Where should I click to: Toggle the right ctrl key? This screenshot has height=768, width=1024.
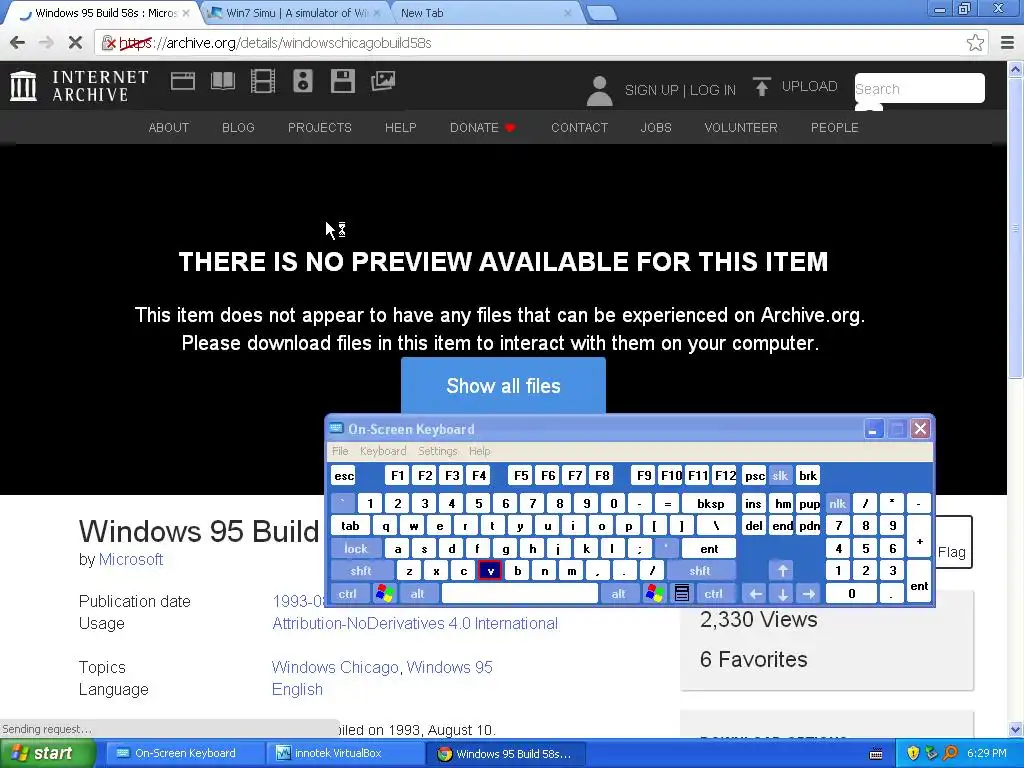(x=713, y=594)
